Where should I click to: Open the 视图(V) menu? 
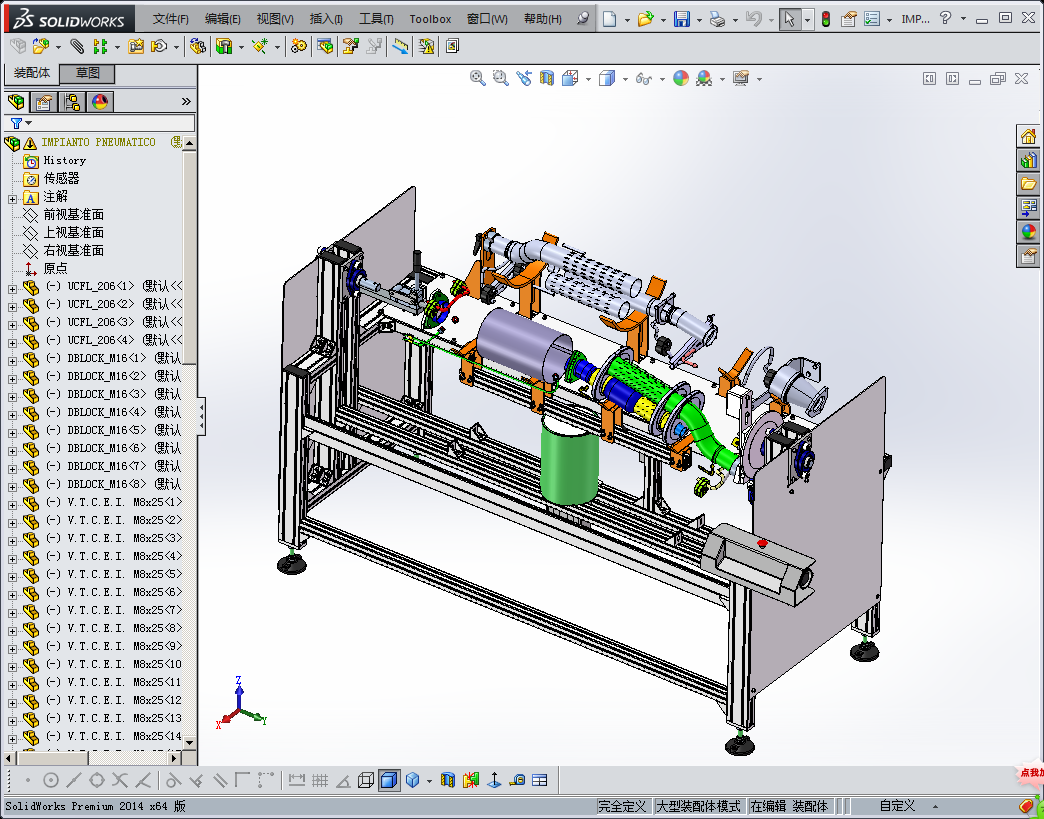tap(275, 19)
